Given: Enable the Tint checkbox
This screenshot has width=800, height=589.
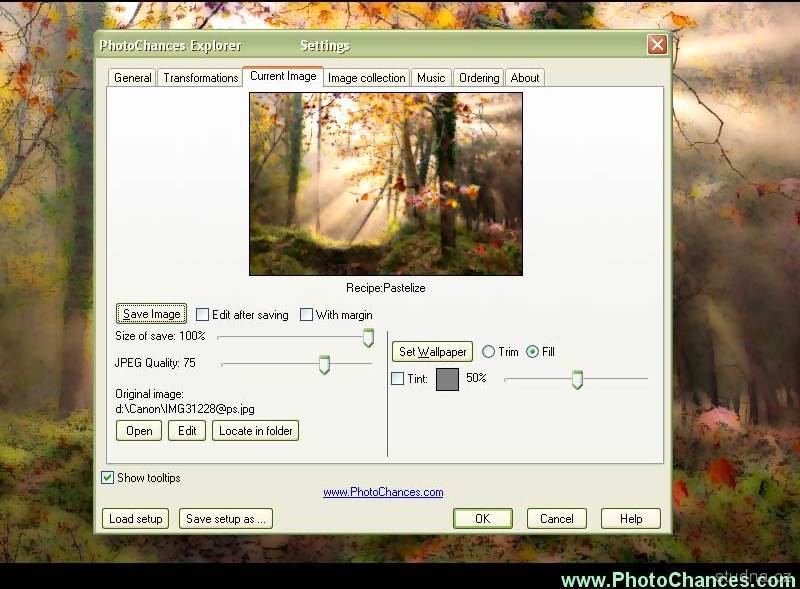Looking at the screenshot, I should pos(397,379).
